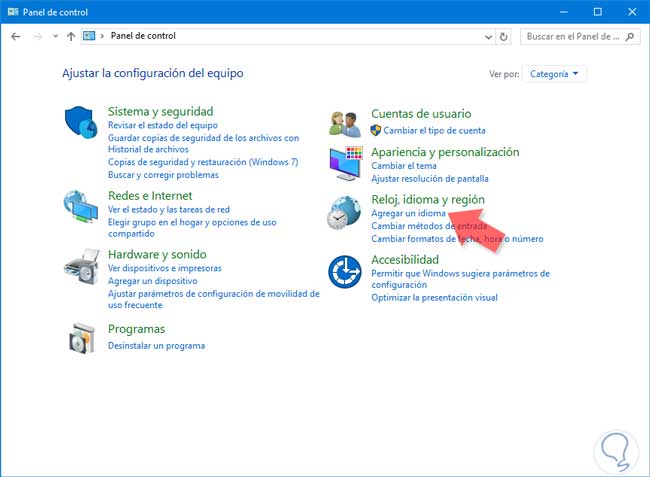Viewport: 650px width, 477px height.
Task: Click Agregar un idioma
Action: click(408, 213)
